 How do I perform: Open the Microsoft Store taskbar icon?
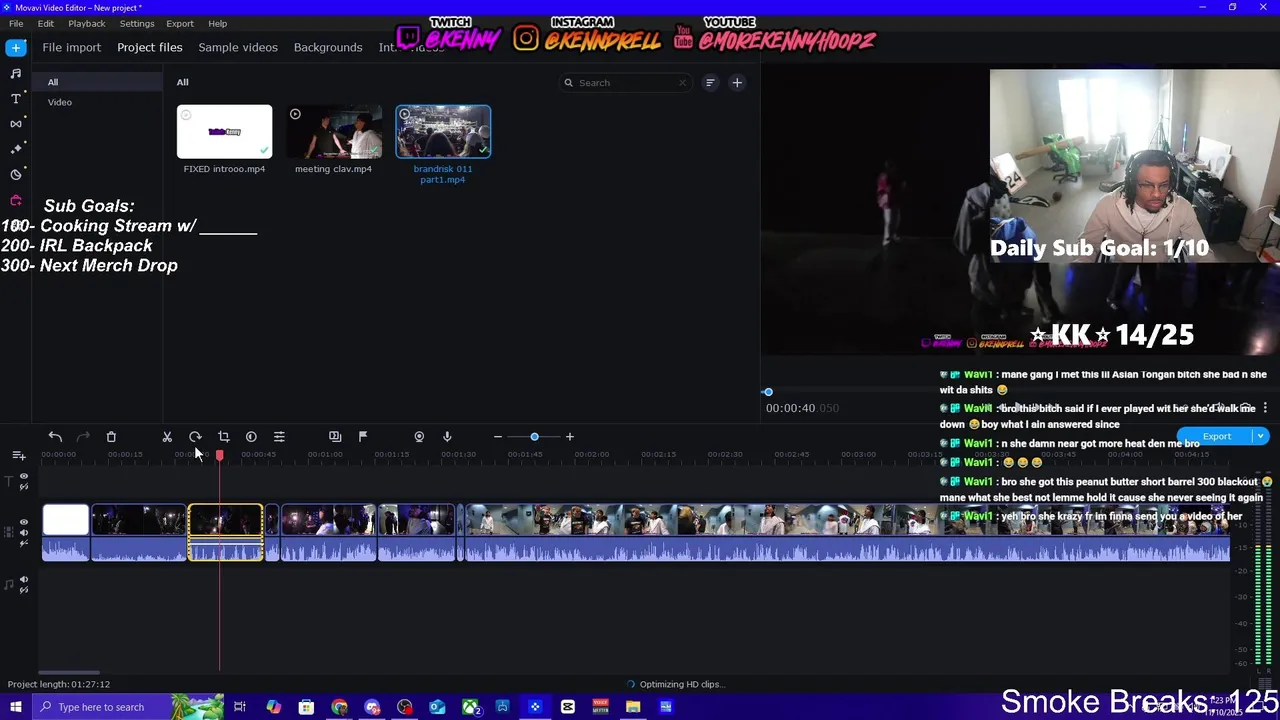pyautogui.click(x=306, y=707)
